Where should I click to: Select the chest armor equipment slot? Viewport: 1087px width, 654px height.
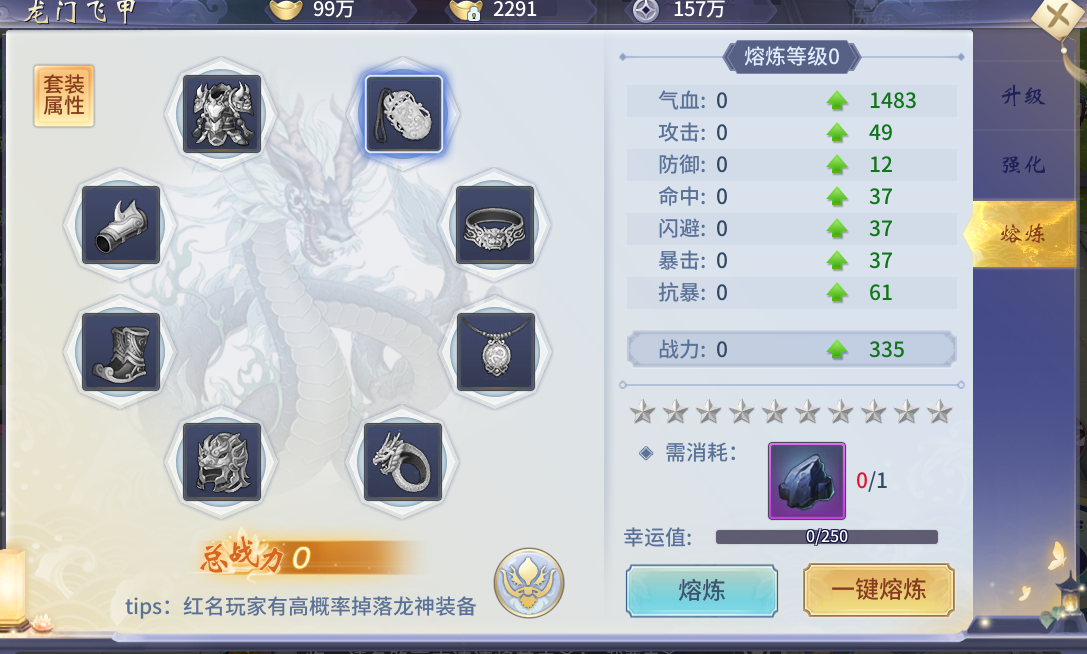222,114
